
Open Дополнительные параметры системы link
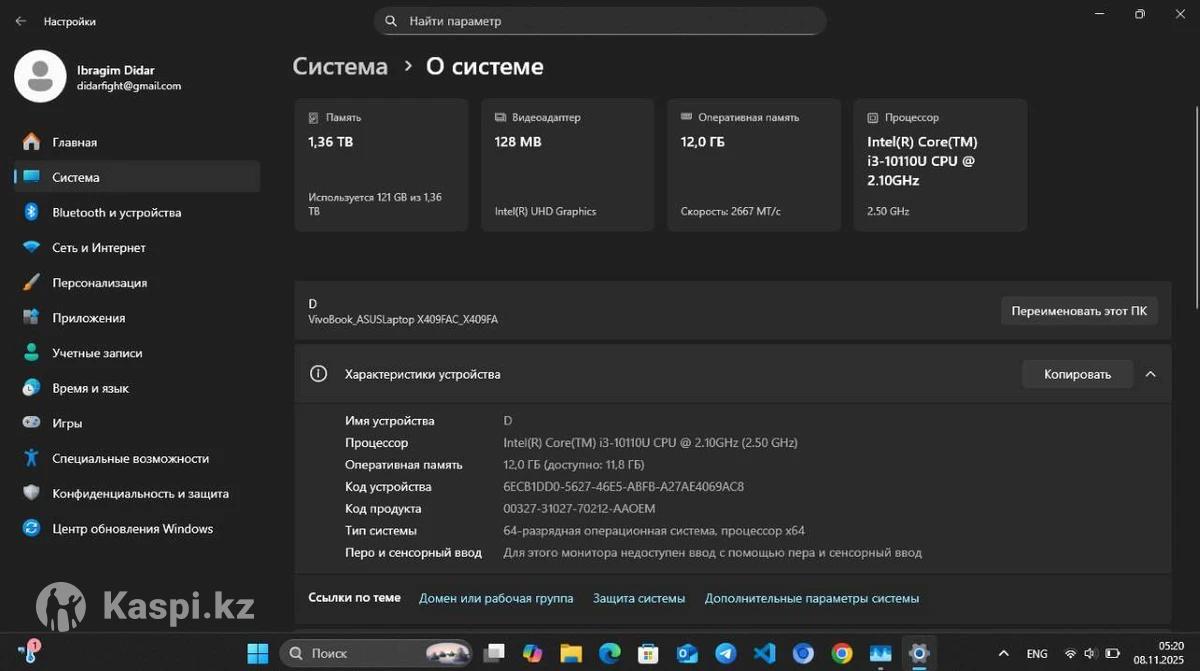coord(811,598)
